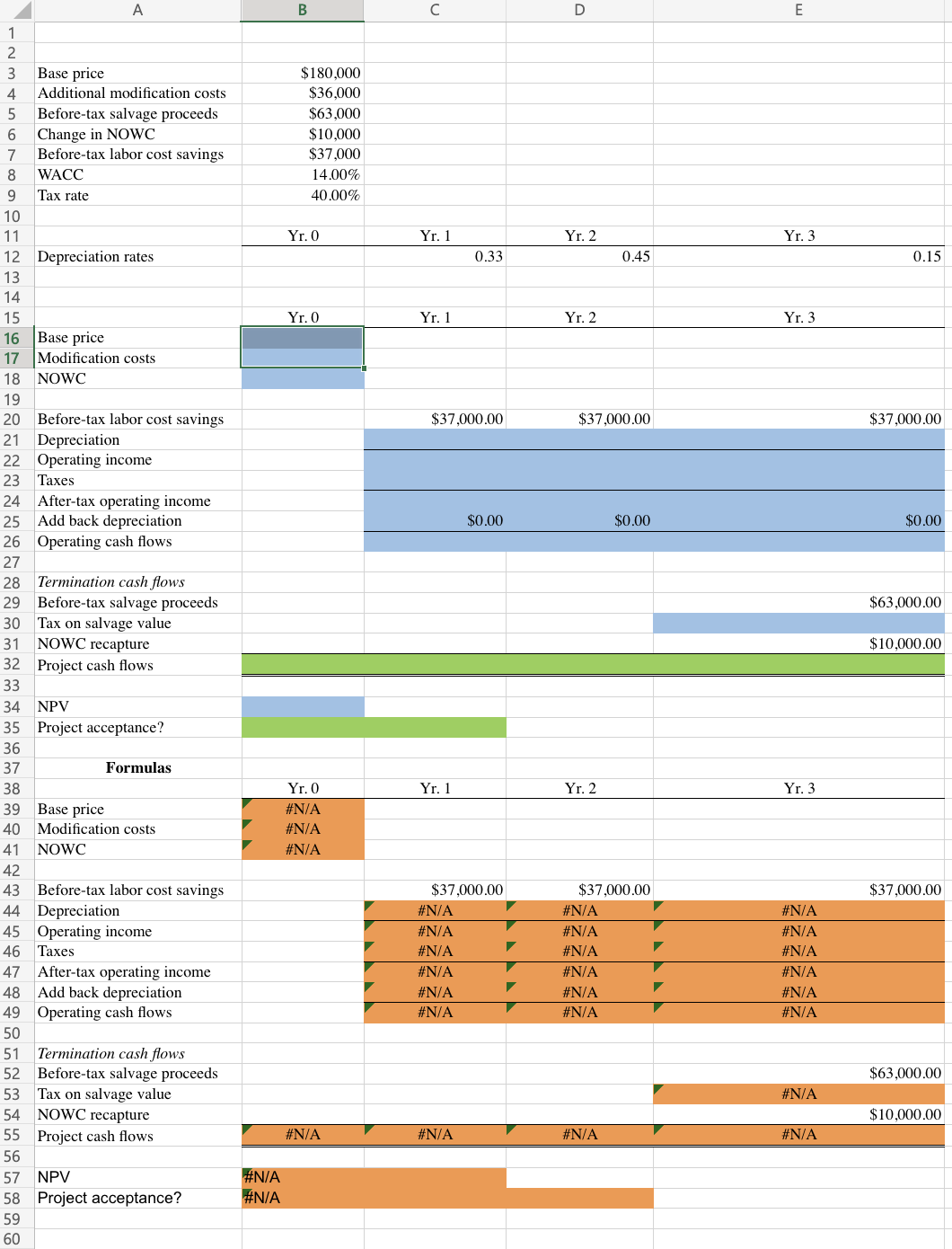This screenshot has height=1249, width=952.
Task: Click the Formulas heading cell
Action: pyautogui.click(x=137, y=767)
